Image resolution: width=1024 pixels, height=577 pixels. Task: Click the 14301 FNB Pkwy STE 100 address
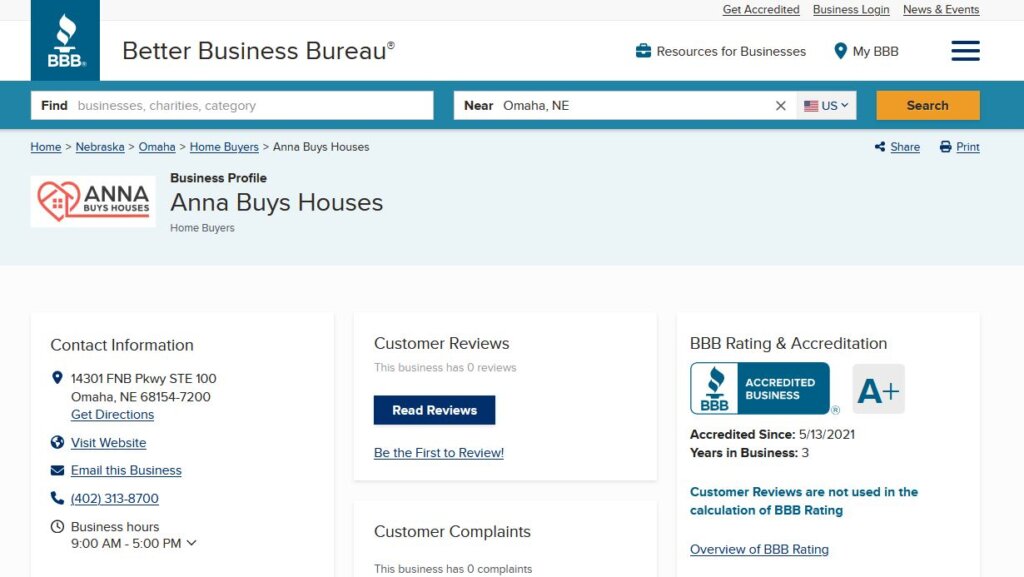[144, 379]
